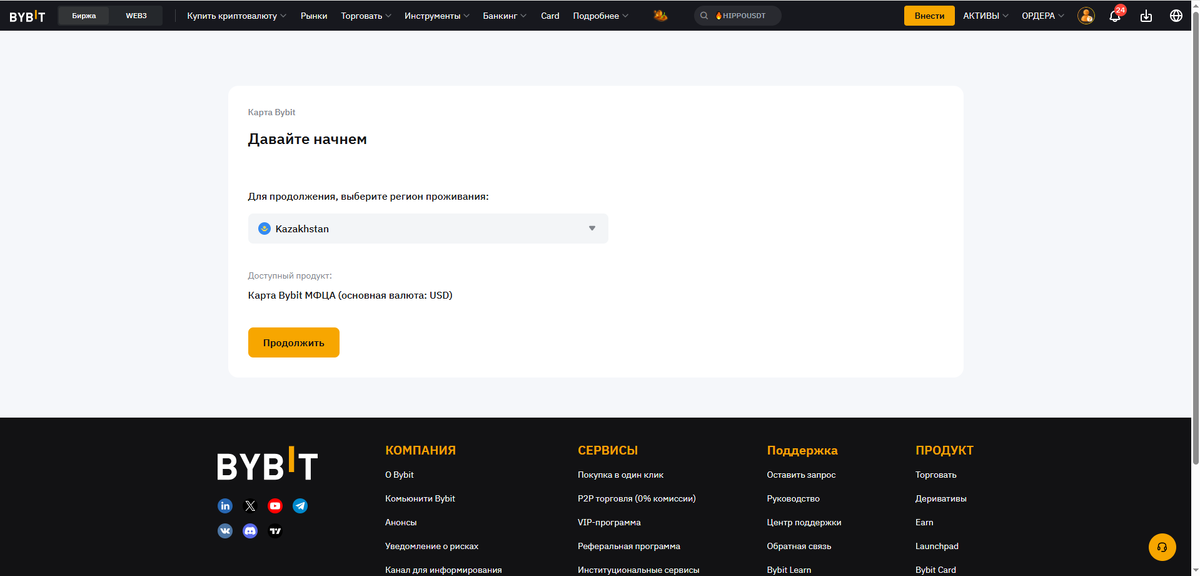Click the Bybit logo in the header
Viewport: 1200px width, 576px height.
coord(27,16)
